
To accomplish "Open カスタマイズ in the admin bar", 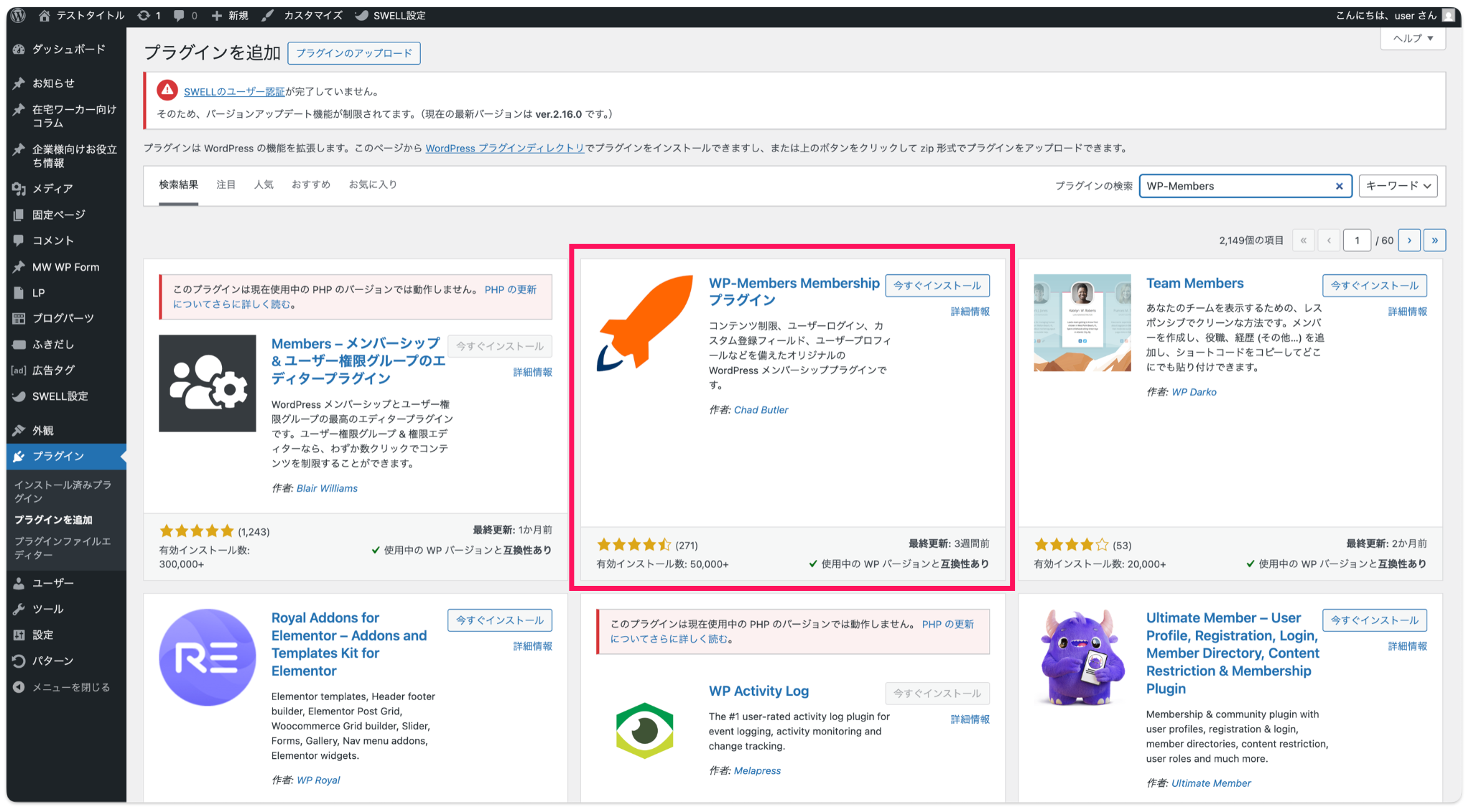I will (302, 15).
